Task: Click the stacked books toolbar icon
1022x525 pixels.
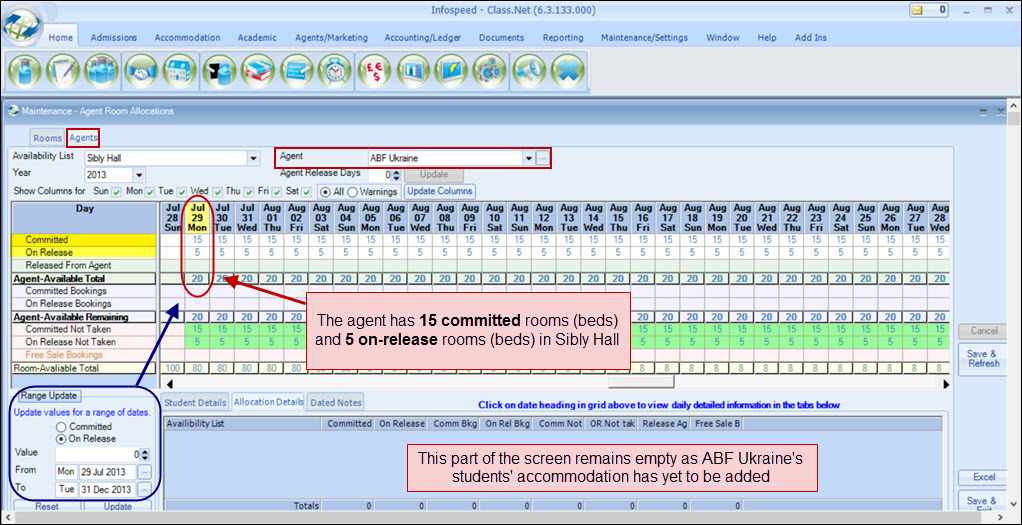Action: 257,72
